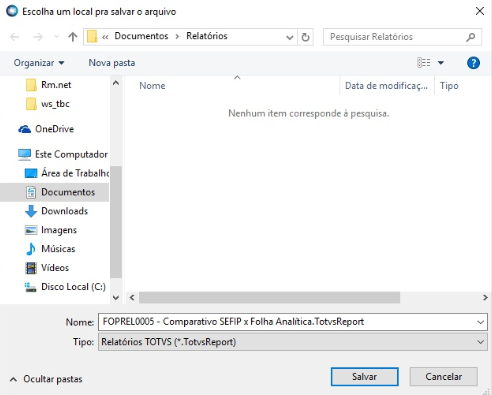Open help with the question mark icon

473,63
